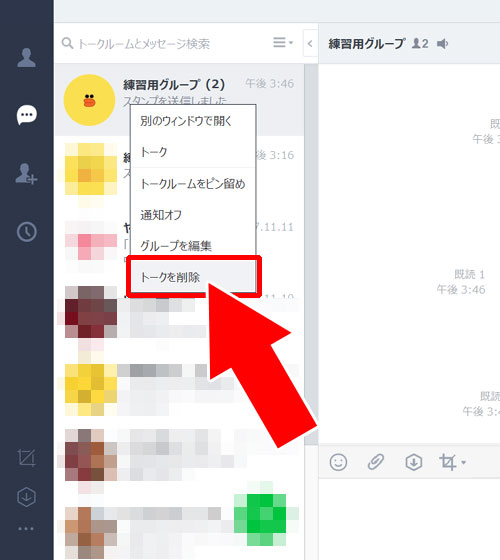Choose トークルームをピン留め option
This screenshot has height=560, width=500.
pyautogui.click(x=193, y=184)
